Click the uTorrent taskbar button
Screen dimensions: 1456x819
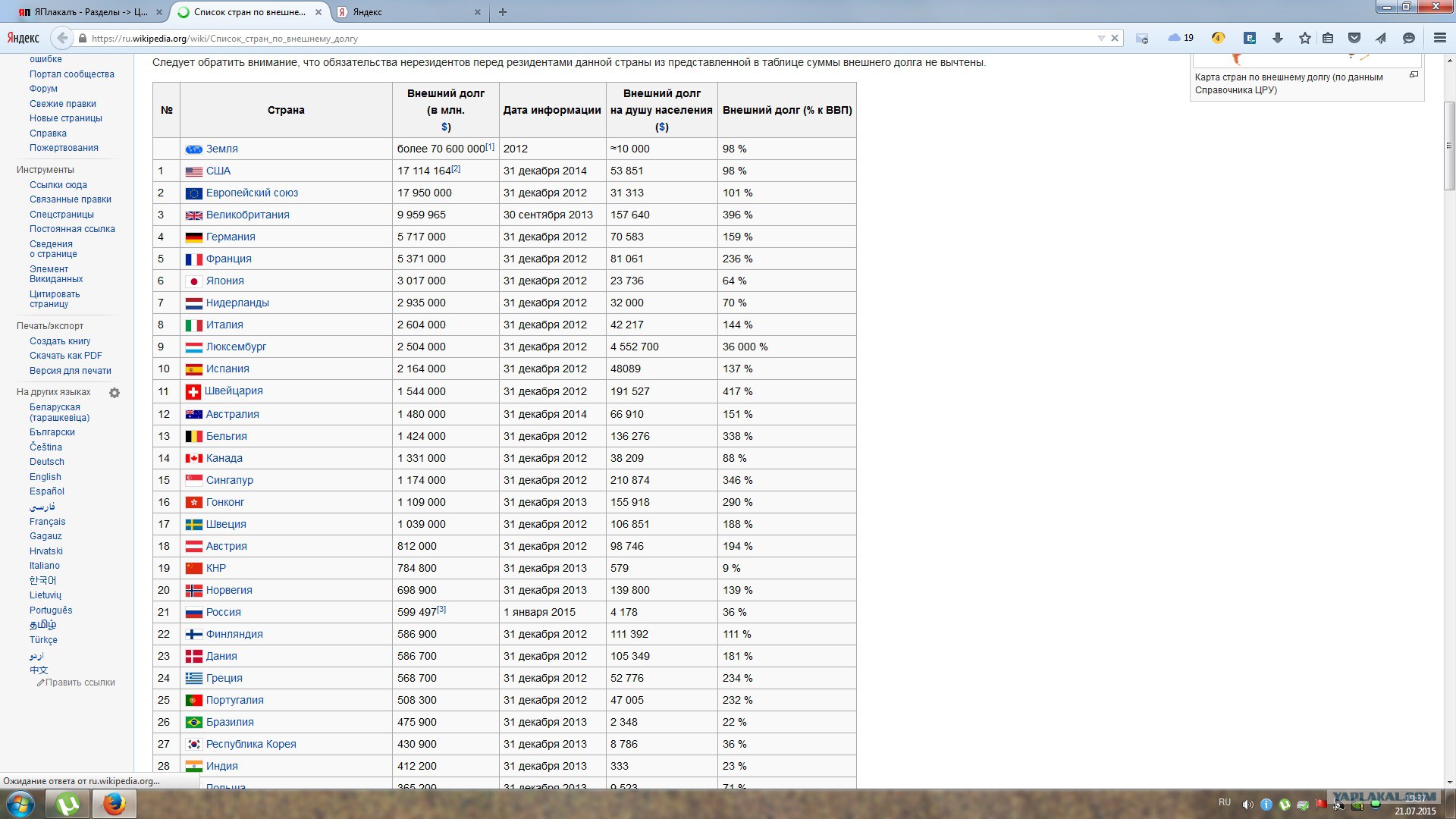[x=67, y=804]
